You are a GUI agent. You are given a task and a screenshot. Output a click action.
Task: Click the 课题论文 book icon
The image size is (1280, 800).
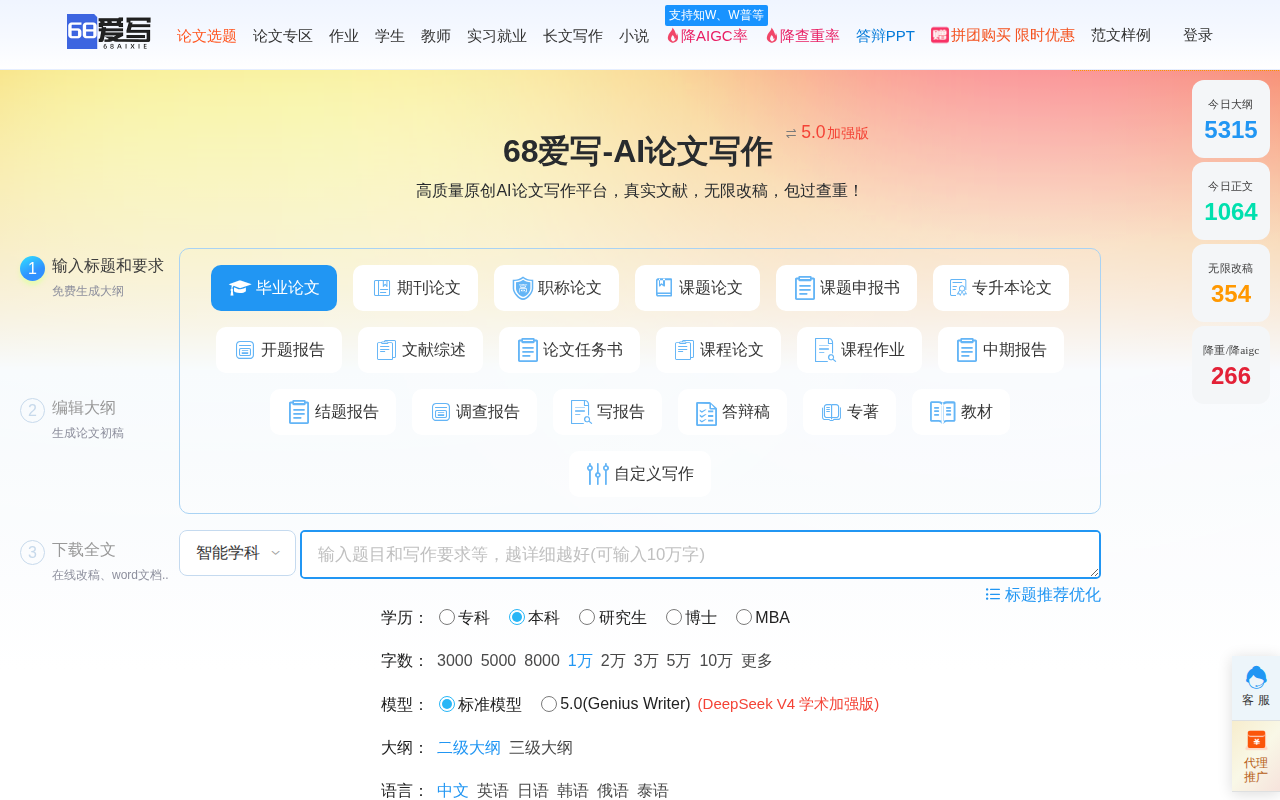[x=664, y=288]
